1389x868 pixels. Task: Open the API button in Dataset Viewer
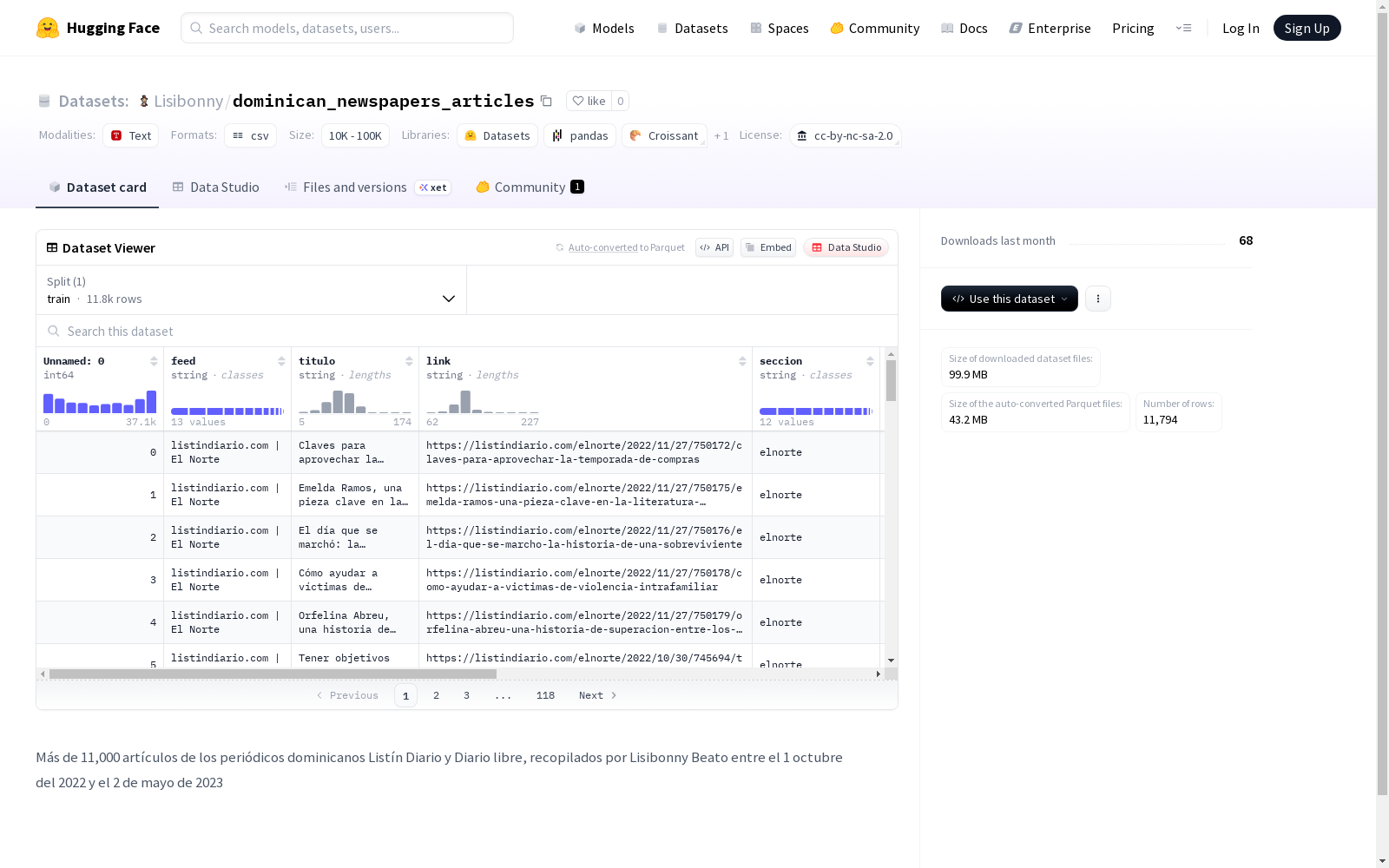714,247
